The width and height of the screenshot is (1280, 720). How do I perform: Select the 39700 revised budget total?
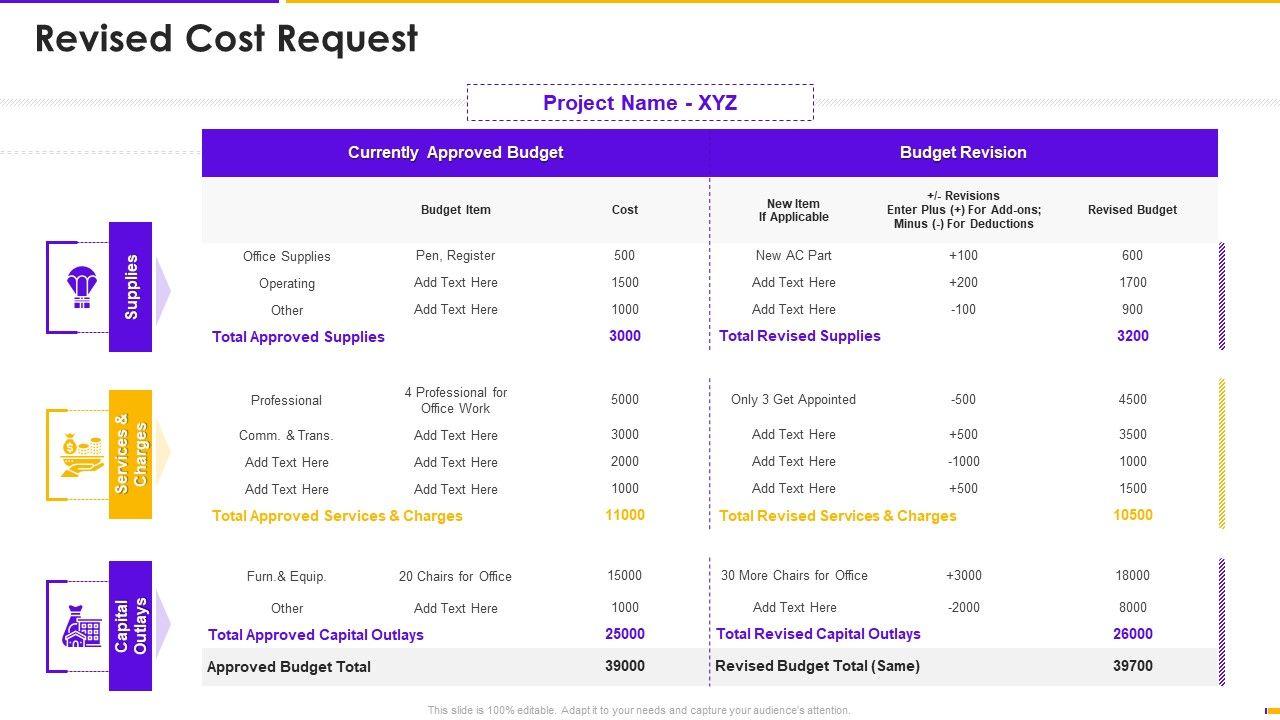click(x=1132, y=666)
